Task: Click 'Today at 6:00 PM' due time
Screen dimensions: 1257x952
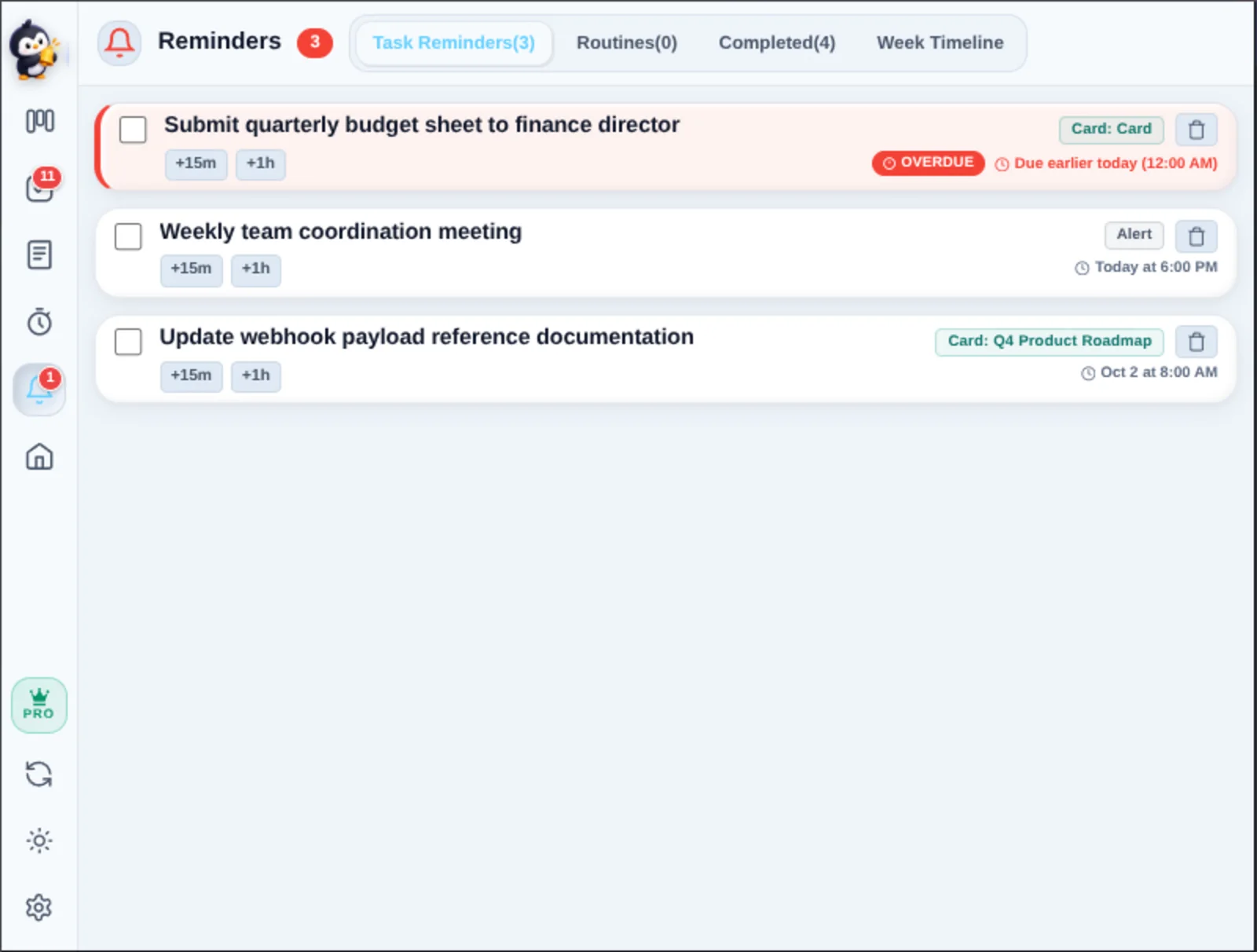Action: [x=1156, y=268]
